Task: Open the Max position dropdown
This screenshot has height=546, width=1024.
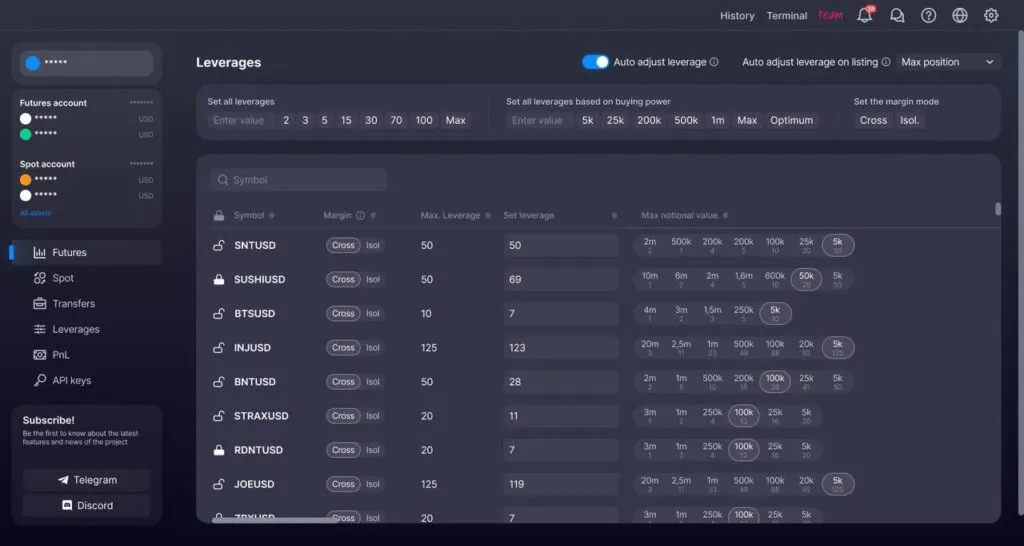Action: pyautogui.click(x=948, y=62)
